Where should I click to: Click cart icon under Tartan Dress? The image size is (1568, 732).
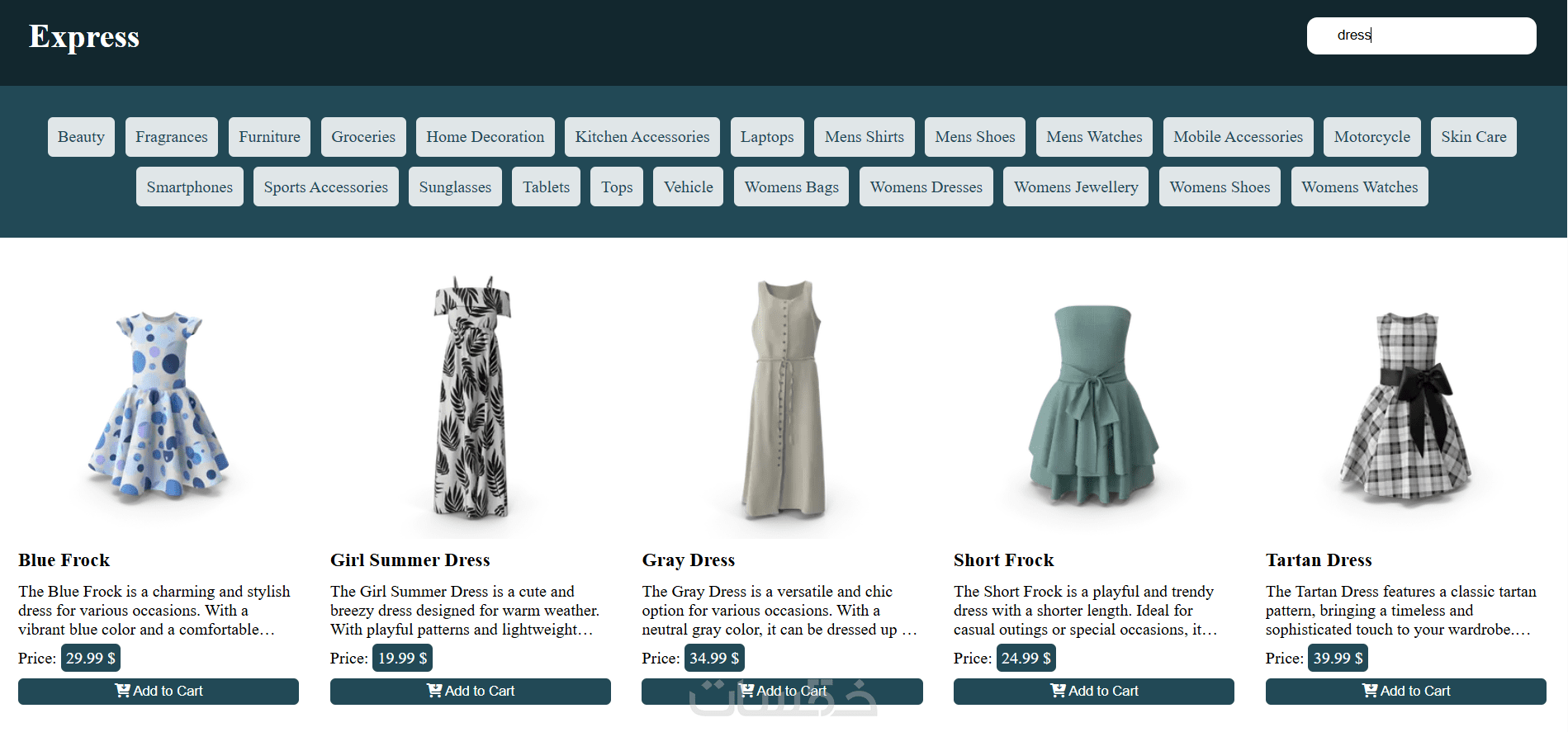pyautogui.click(x=1370, y=691)
